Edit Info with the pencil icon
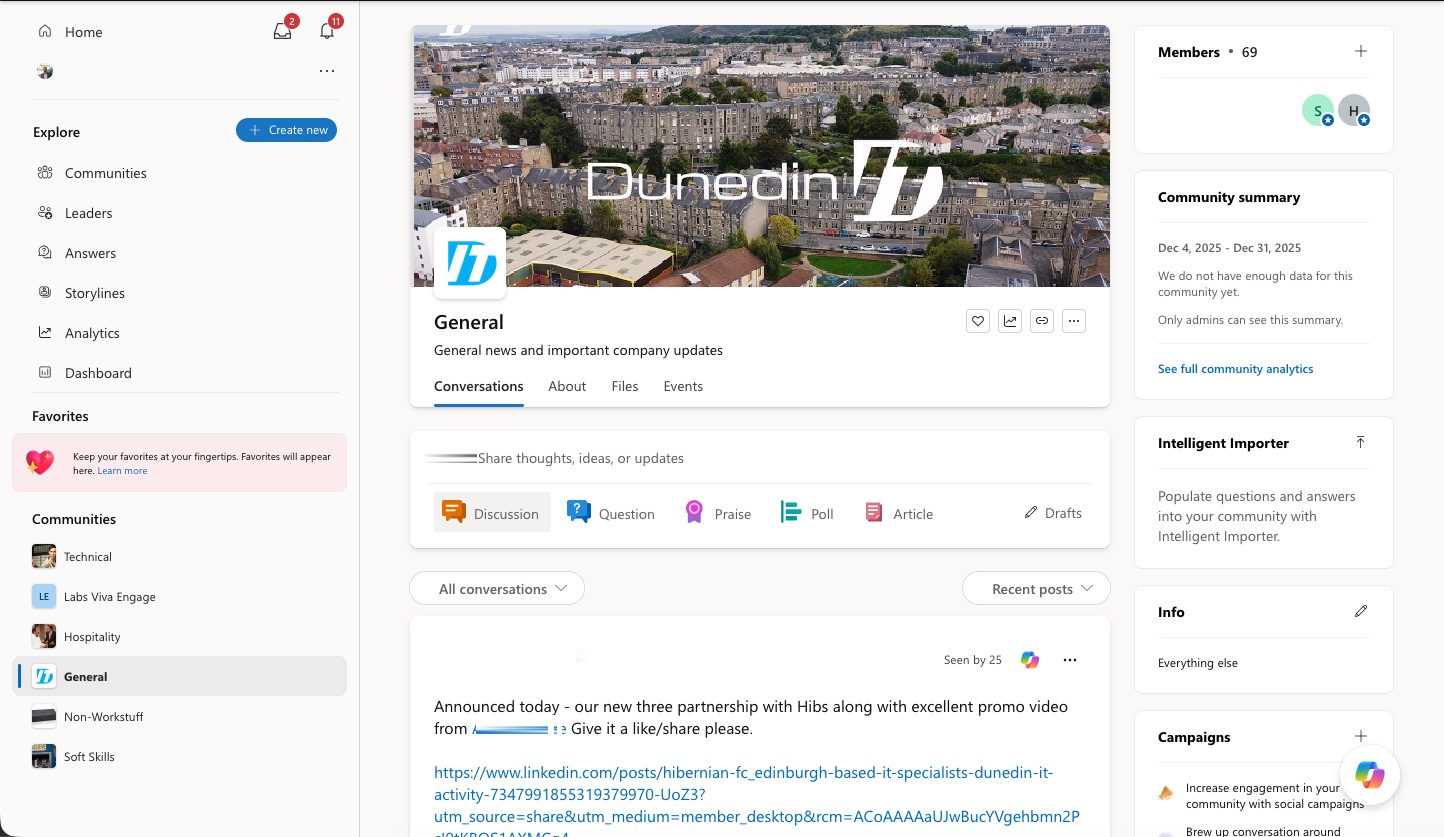This screenshot has width=1444, height=837. point(1361,611)
